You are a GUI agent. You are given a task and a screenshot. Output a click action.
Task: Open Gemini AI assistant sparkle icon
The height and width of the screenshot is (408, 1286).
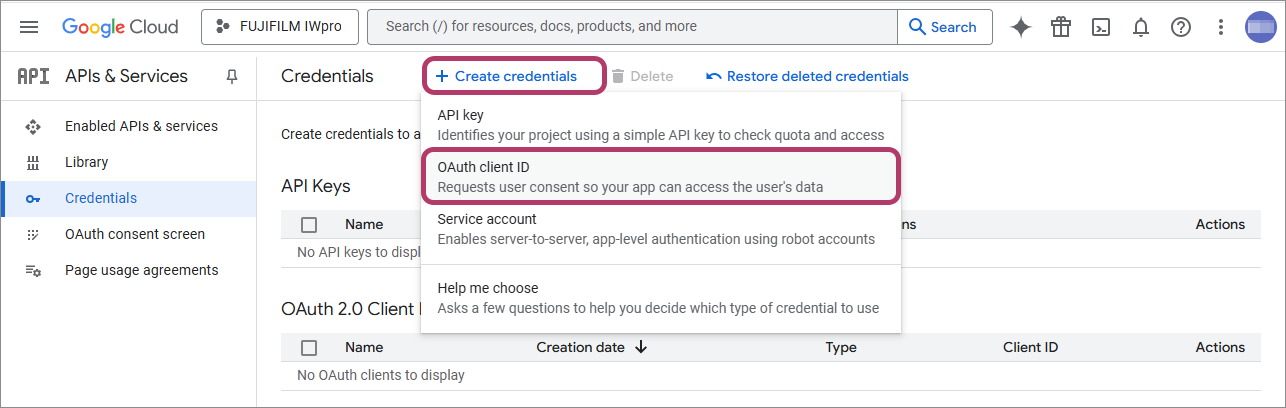tap(1021, 27)
